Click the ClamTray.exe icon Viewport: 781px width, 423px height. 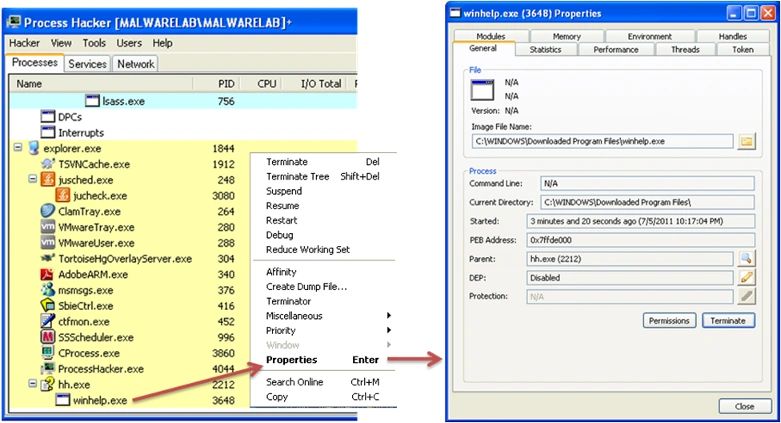coord(48,211)
